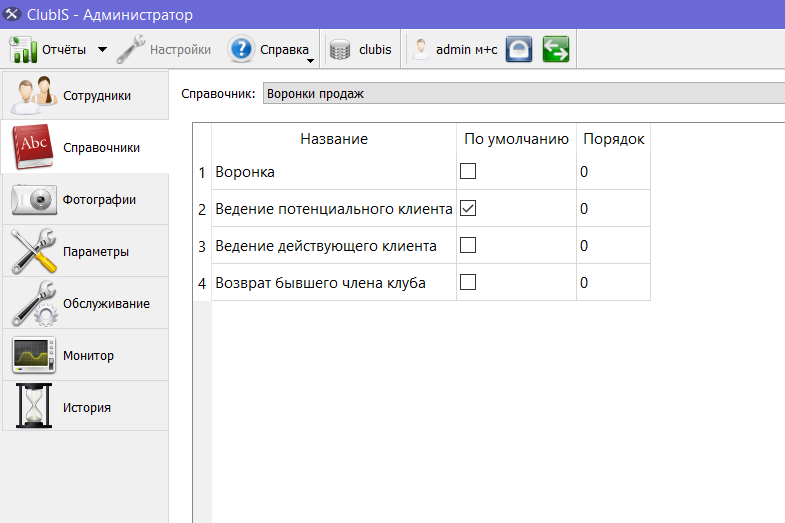Click Порядок value in Воронка row
Viewport: 785px width, 523px height.
[613, 171]
